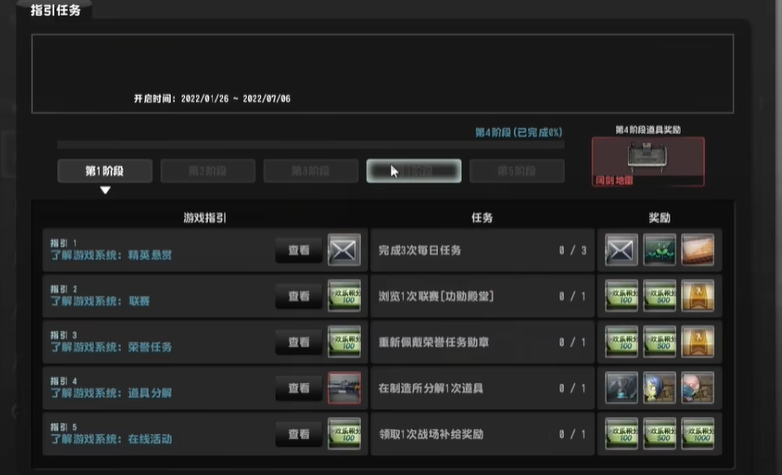Select the last stage tab 第5阶段
This screenshot has width=782, height=475.
[x=517, y=171]
